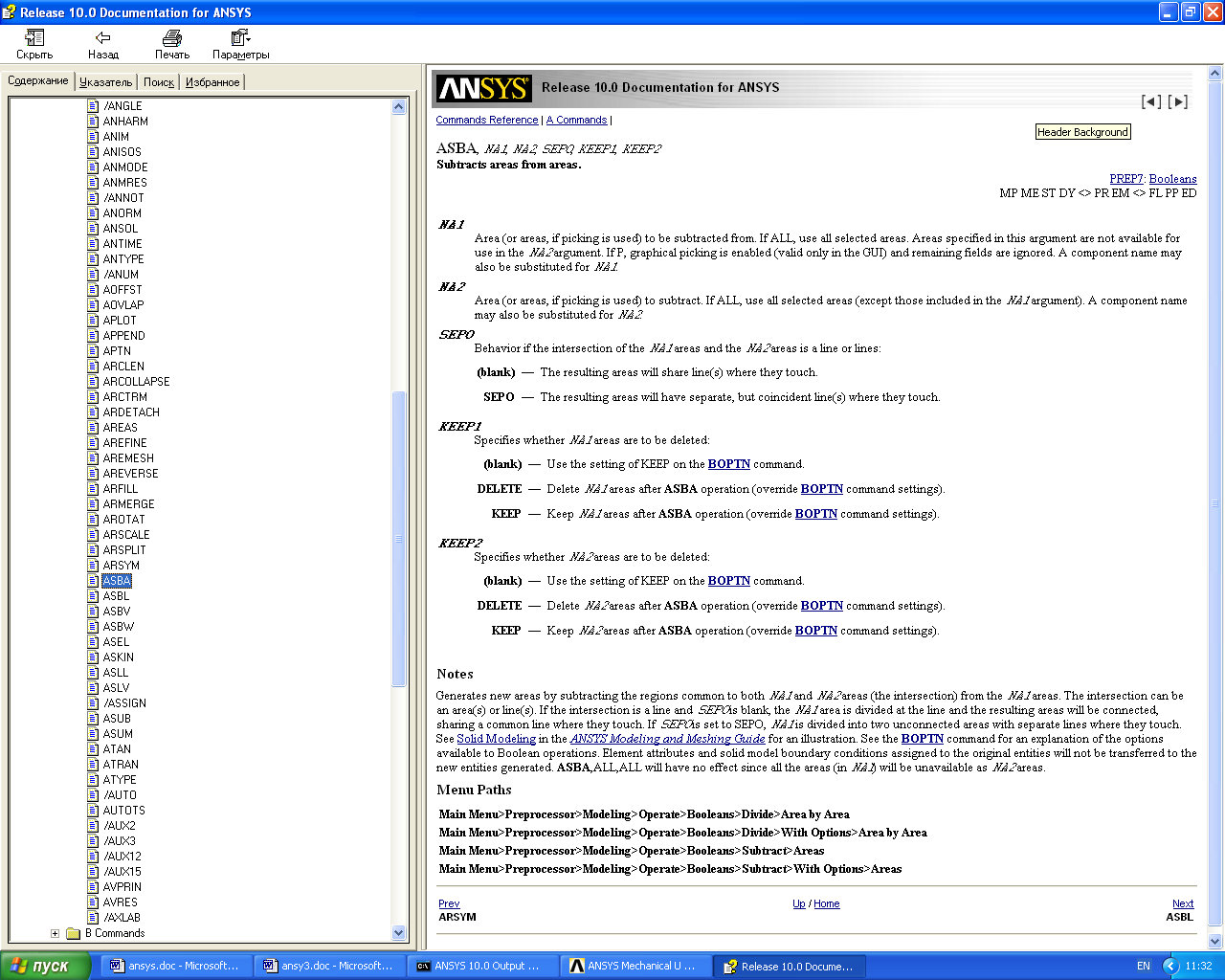Click the page icon beside /ANGLE
The height and width of the screenshot is (980, 1225).
93,106
